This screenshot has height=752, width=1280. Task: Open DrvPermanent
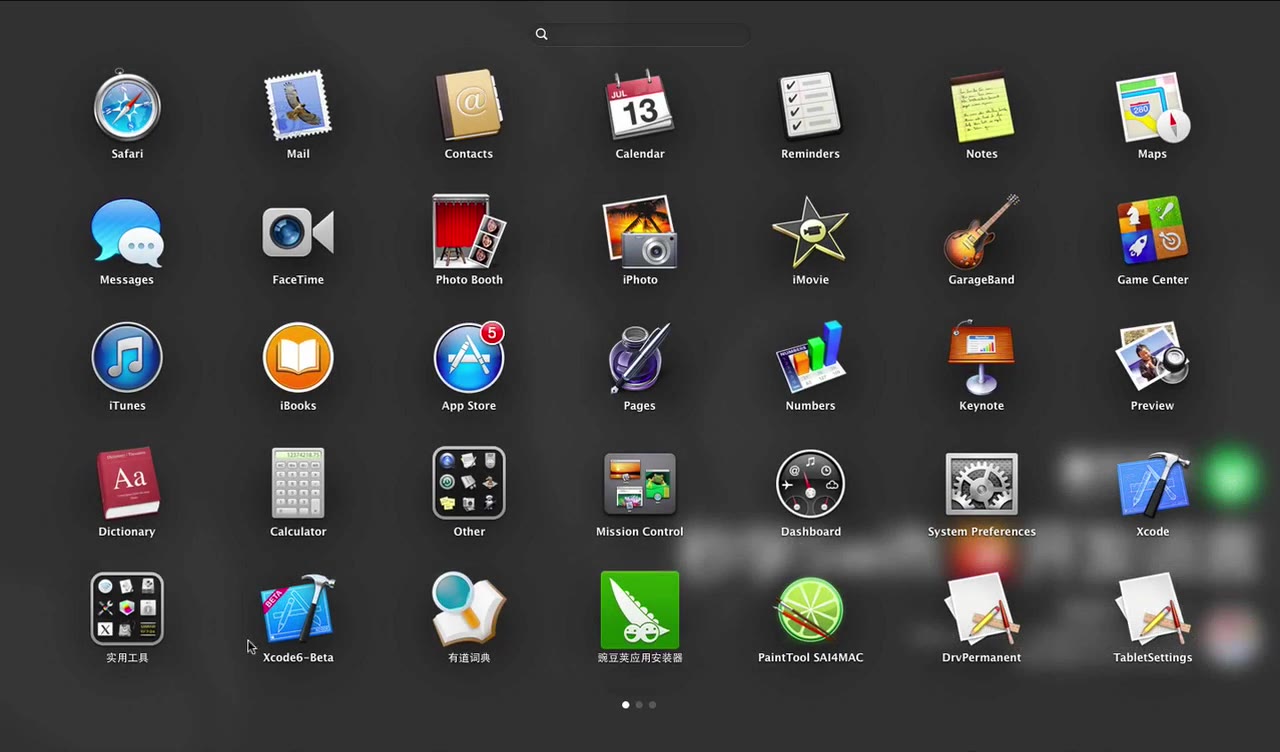982,609
